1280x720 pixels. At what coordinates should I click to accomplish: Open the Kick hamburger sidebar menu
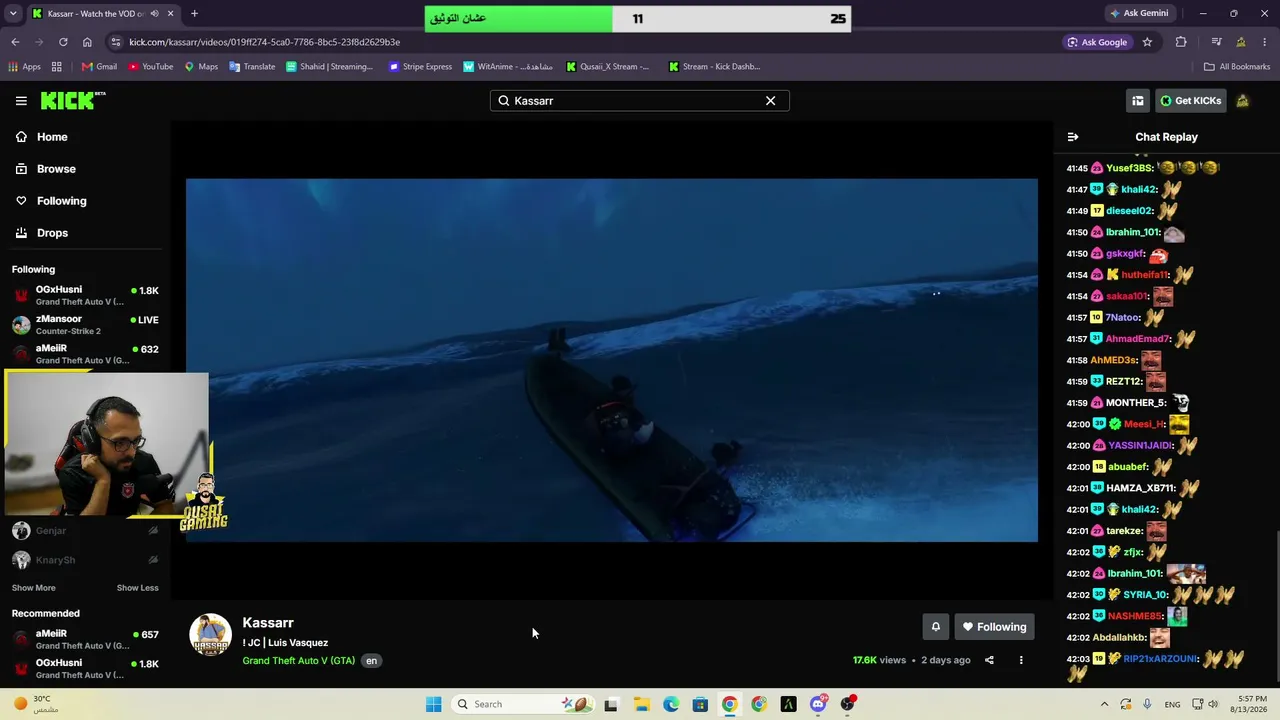(x=21, y=100)
